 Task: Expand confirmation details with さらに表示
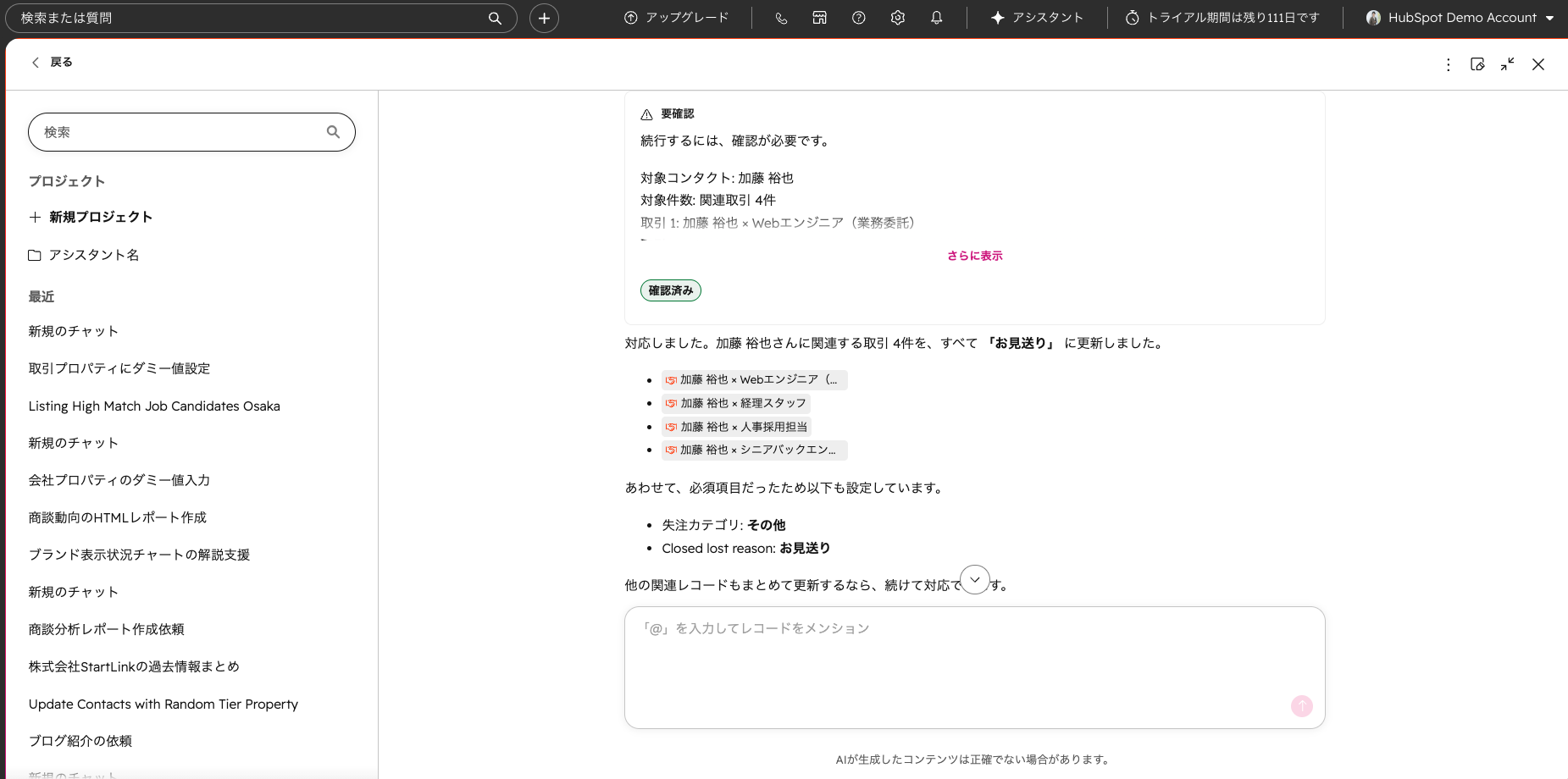(x=974, y=256)
